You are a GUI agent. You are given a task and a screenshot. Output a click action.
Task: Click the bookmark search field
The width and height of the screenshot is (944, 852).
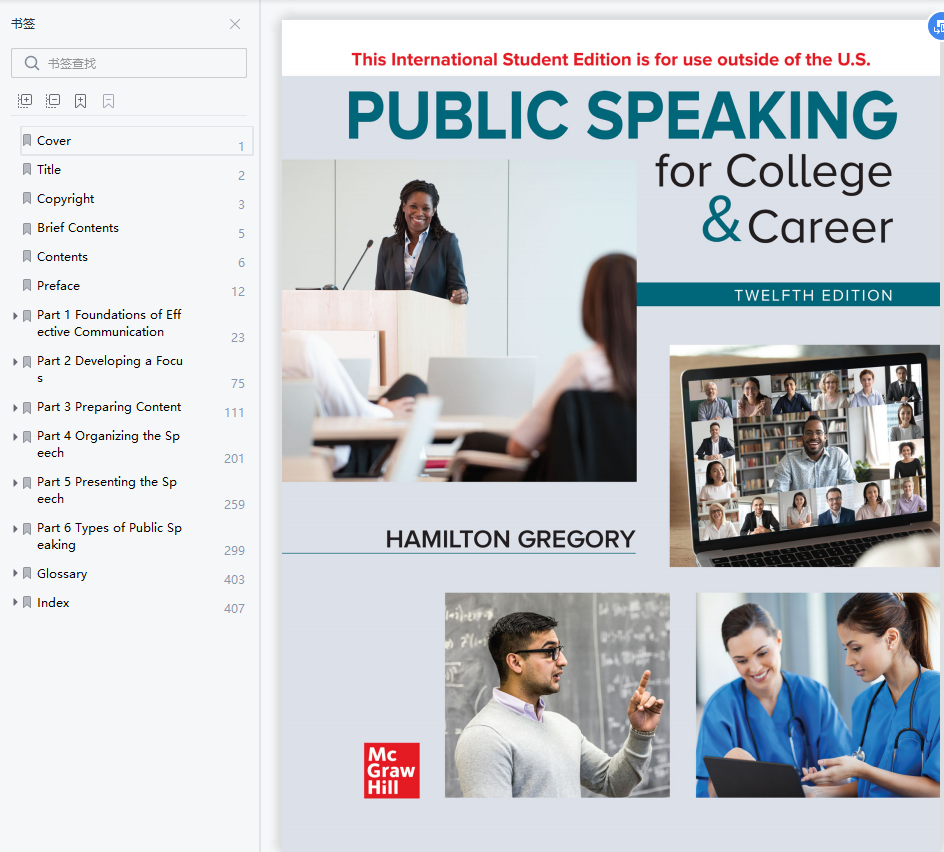click(129, 63)
